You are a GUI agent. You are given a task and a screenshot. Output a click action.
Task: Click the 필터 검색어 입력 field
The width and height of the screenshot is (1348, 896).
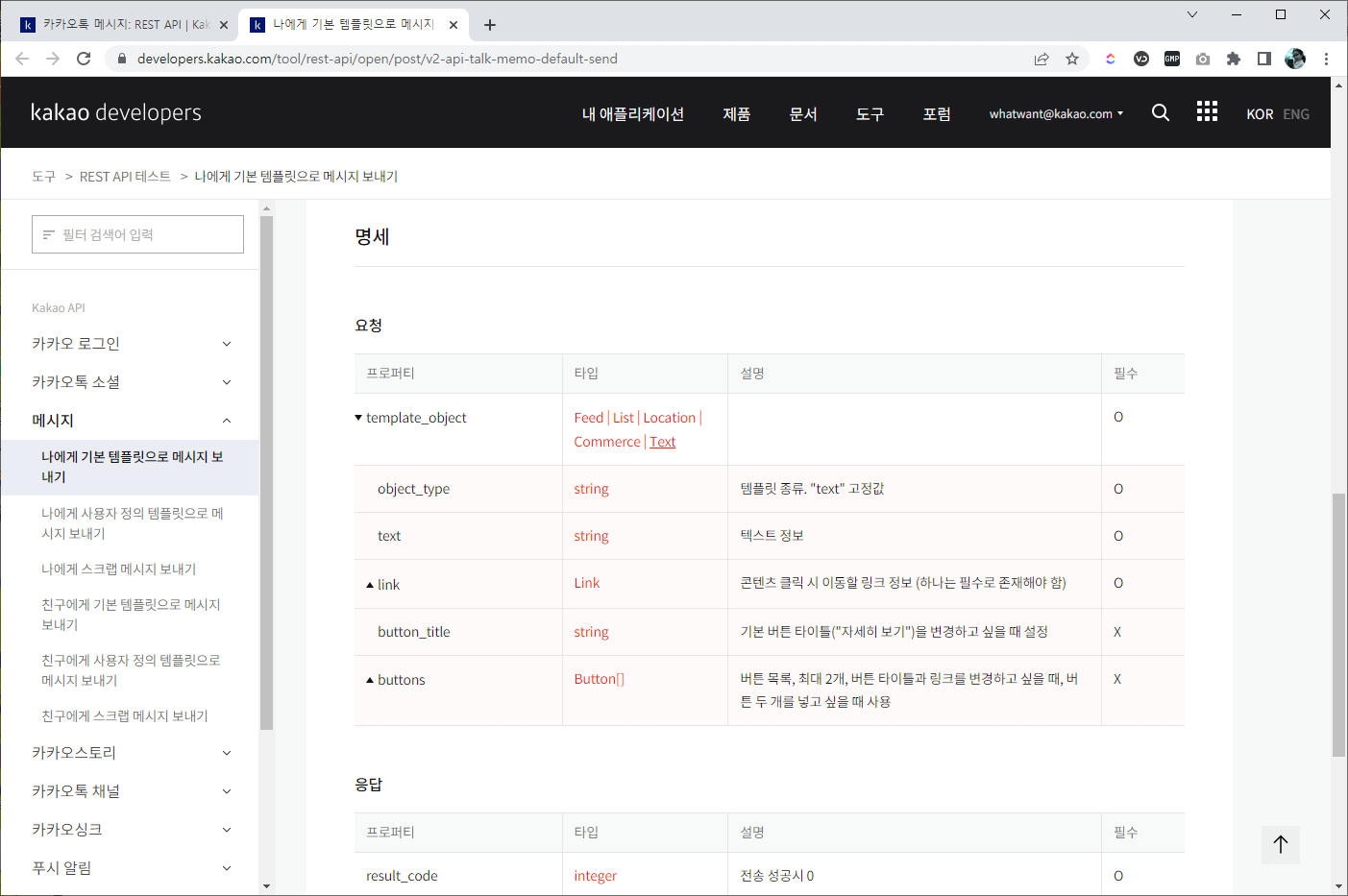137,234
